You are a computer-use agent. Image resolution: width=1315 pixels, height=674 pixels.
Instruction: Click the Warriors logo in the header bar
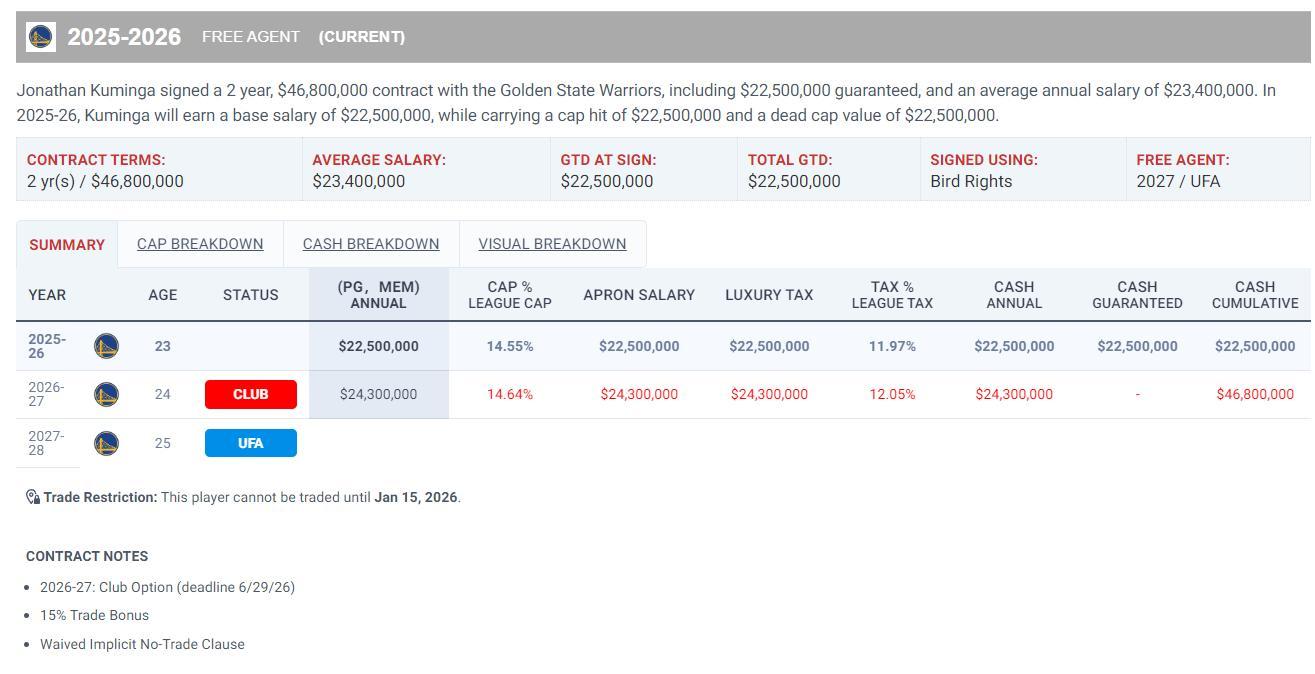(40, 37)
